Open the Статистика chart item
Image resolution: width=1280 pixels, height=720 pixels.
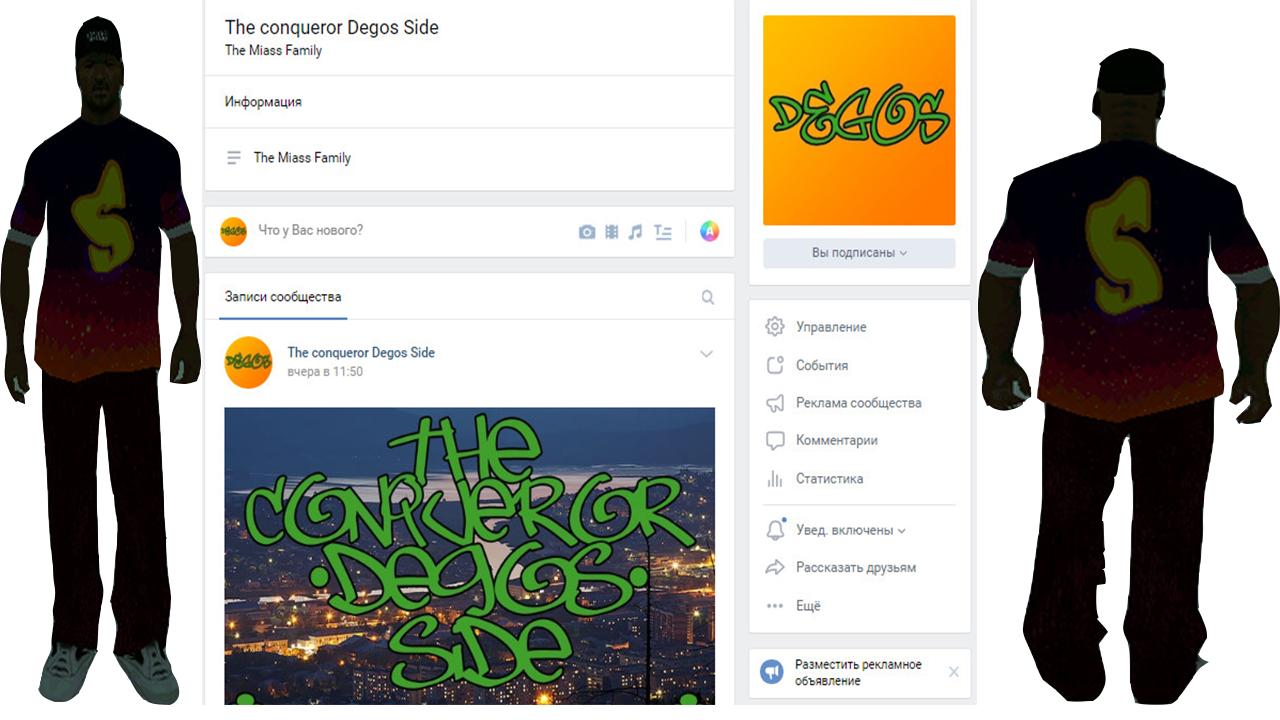pos(814,479)
